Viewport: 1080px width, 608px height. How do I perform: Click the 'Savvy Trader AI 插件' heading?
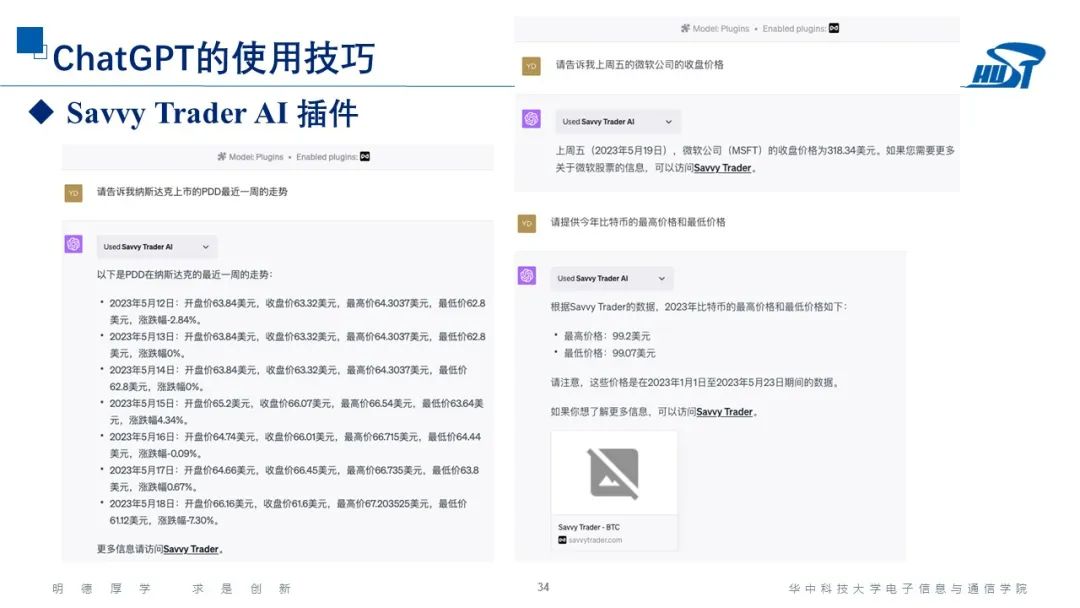coord(212,114)
